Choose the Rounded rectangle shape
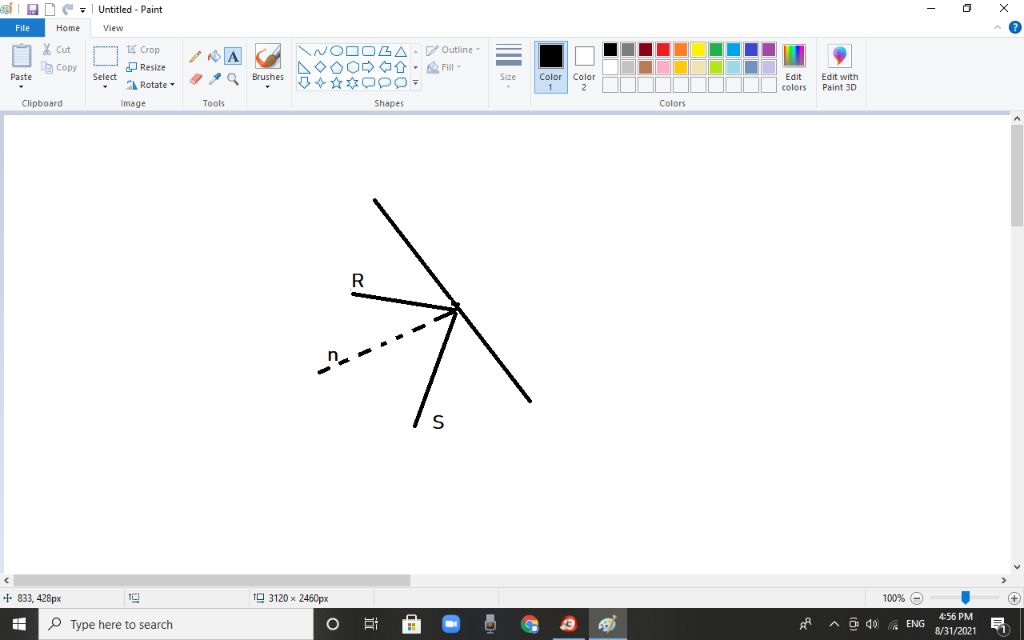Viewport: 1024px width, 640px height. [368, 51]
